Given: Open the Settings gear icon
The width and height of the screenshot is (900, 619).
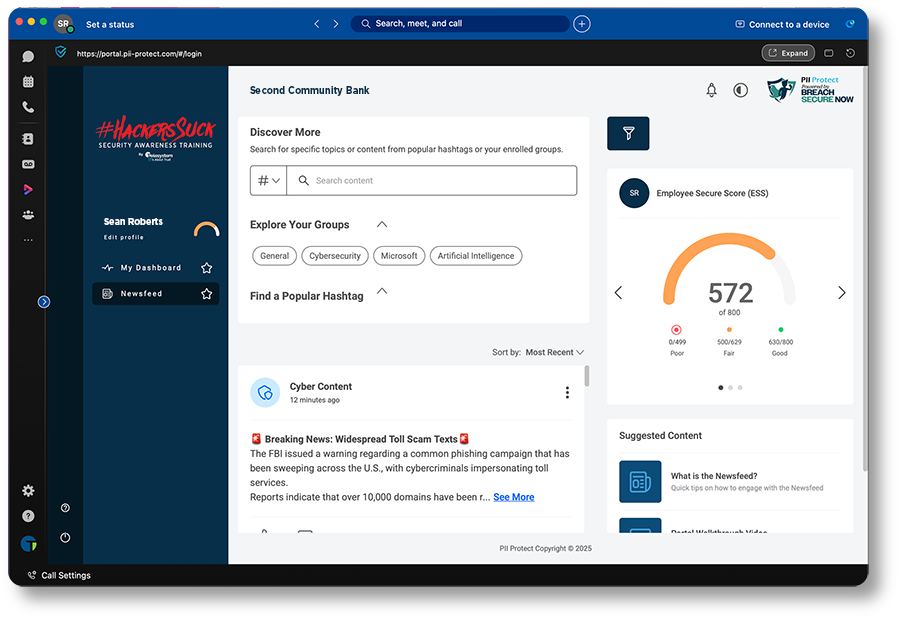Looking at the screenshot, I should tap(28, 490).
